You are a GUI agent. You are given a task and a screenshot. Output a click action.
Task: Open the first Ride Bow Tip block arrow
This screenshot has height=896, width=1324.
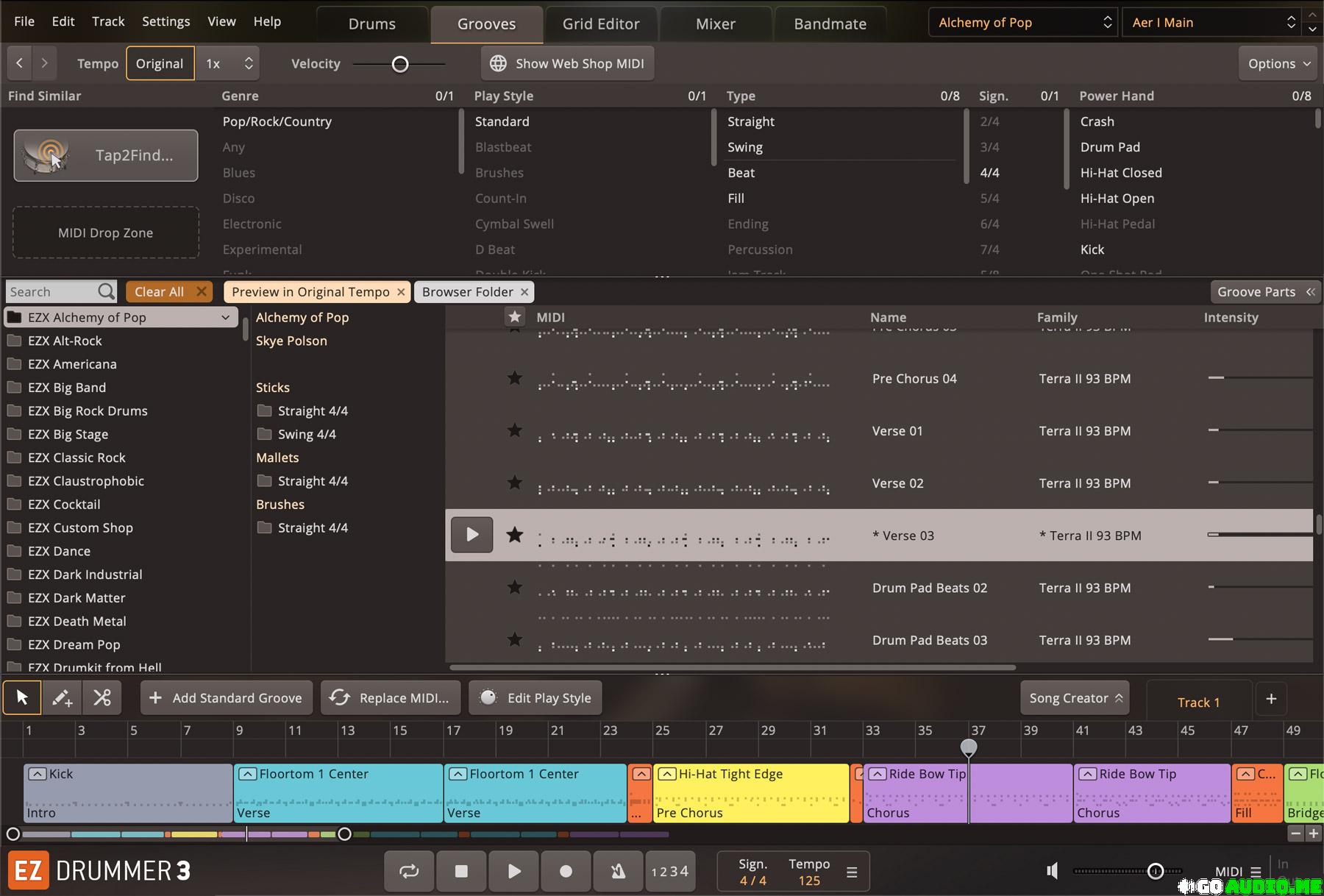pos(878,774)
